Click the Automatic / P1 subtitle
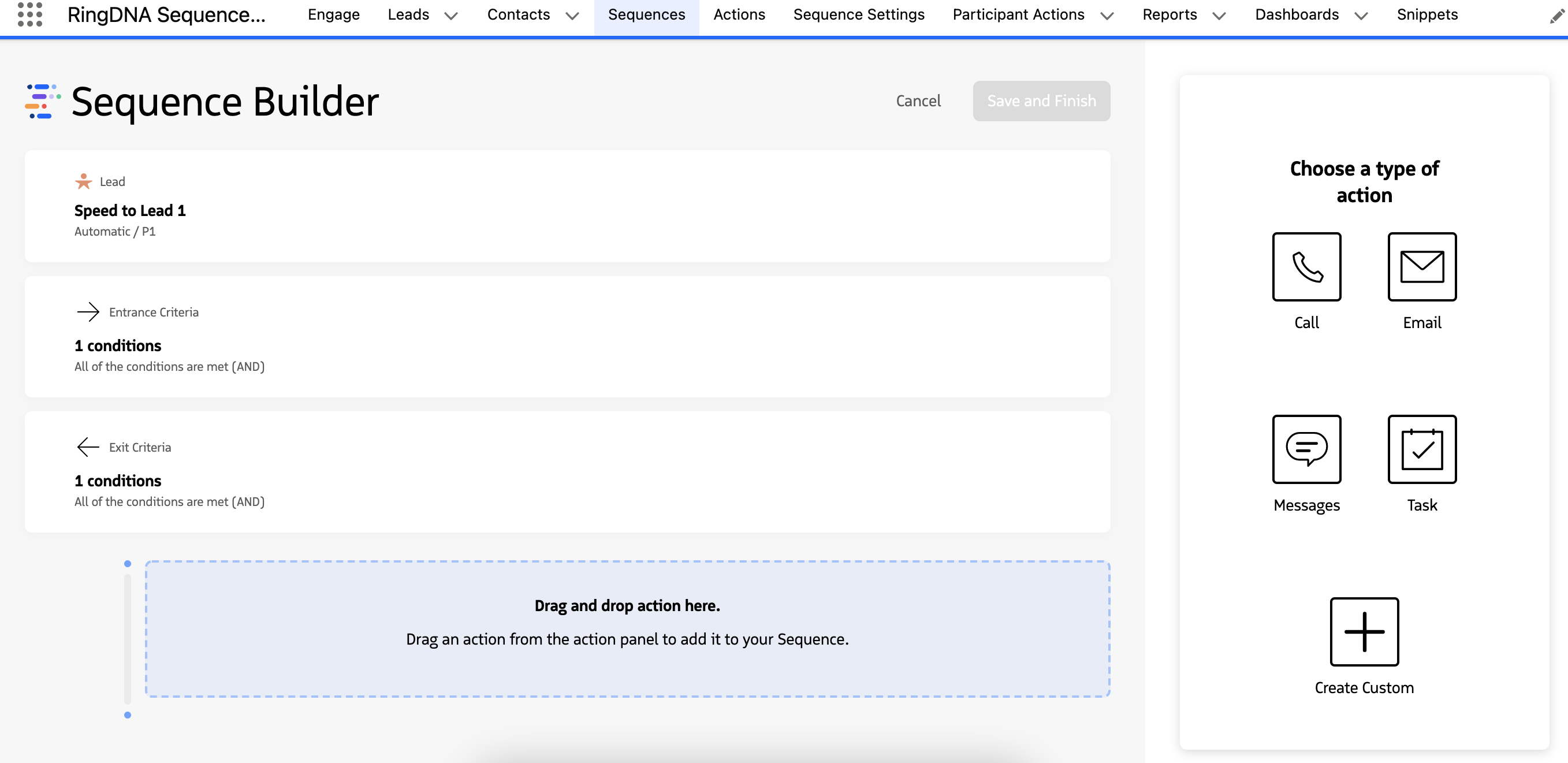The width and height of the screenshot is (1568, 763). click(115, 232)
